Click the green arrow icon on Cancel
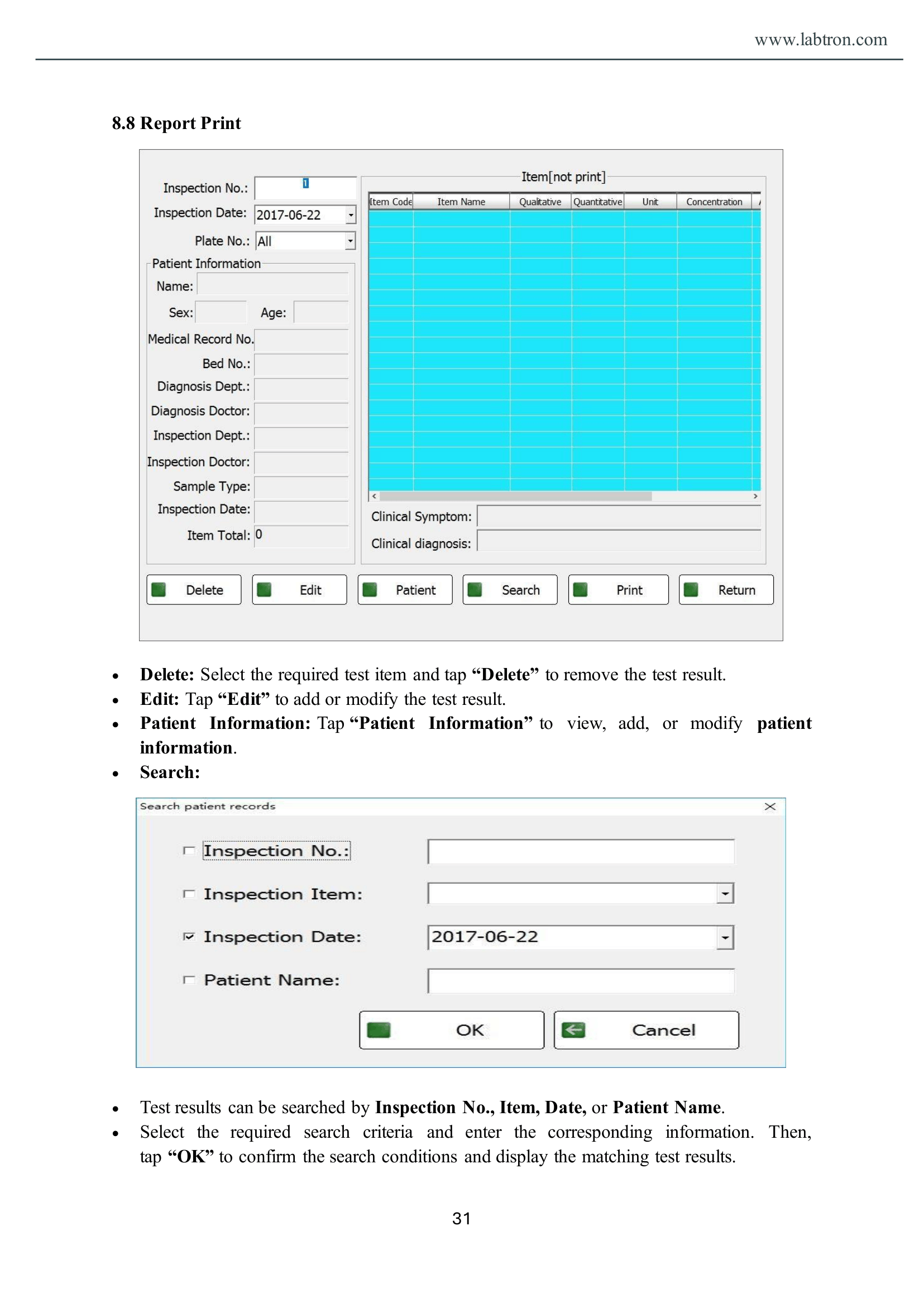Screen dimensions: 924x1307 pos(573,1030)
